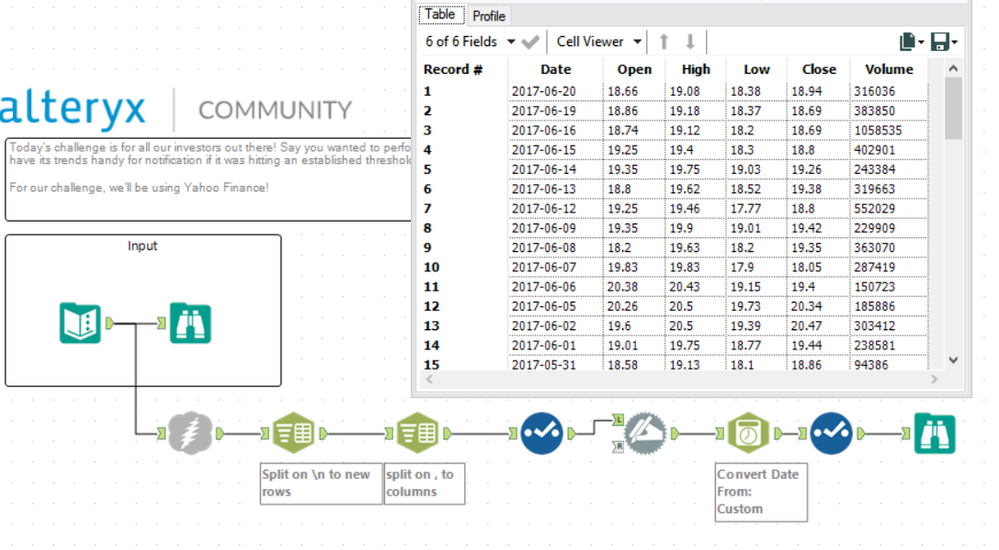This screenshot has height=550, width=999.
Task: Select the gray Download tool icon
Action: point(190,433)
